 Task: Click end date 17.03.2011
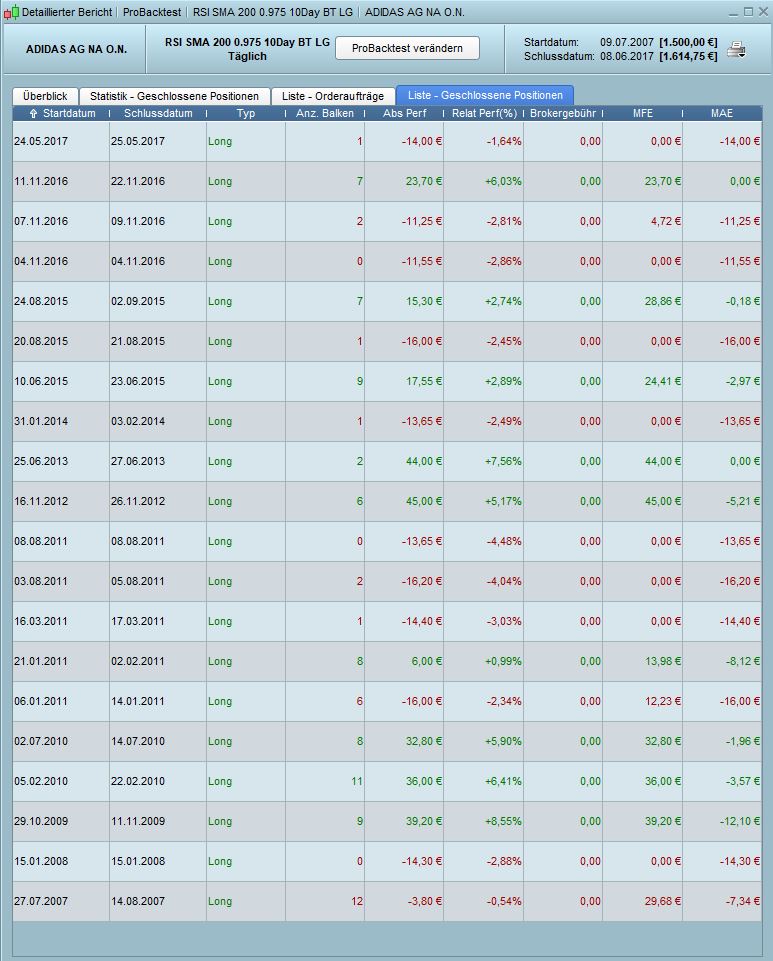(x=138, y=621)
